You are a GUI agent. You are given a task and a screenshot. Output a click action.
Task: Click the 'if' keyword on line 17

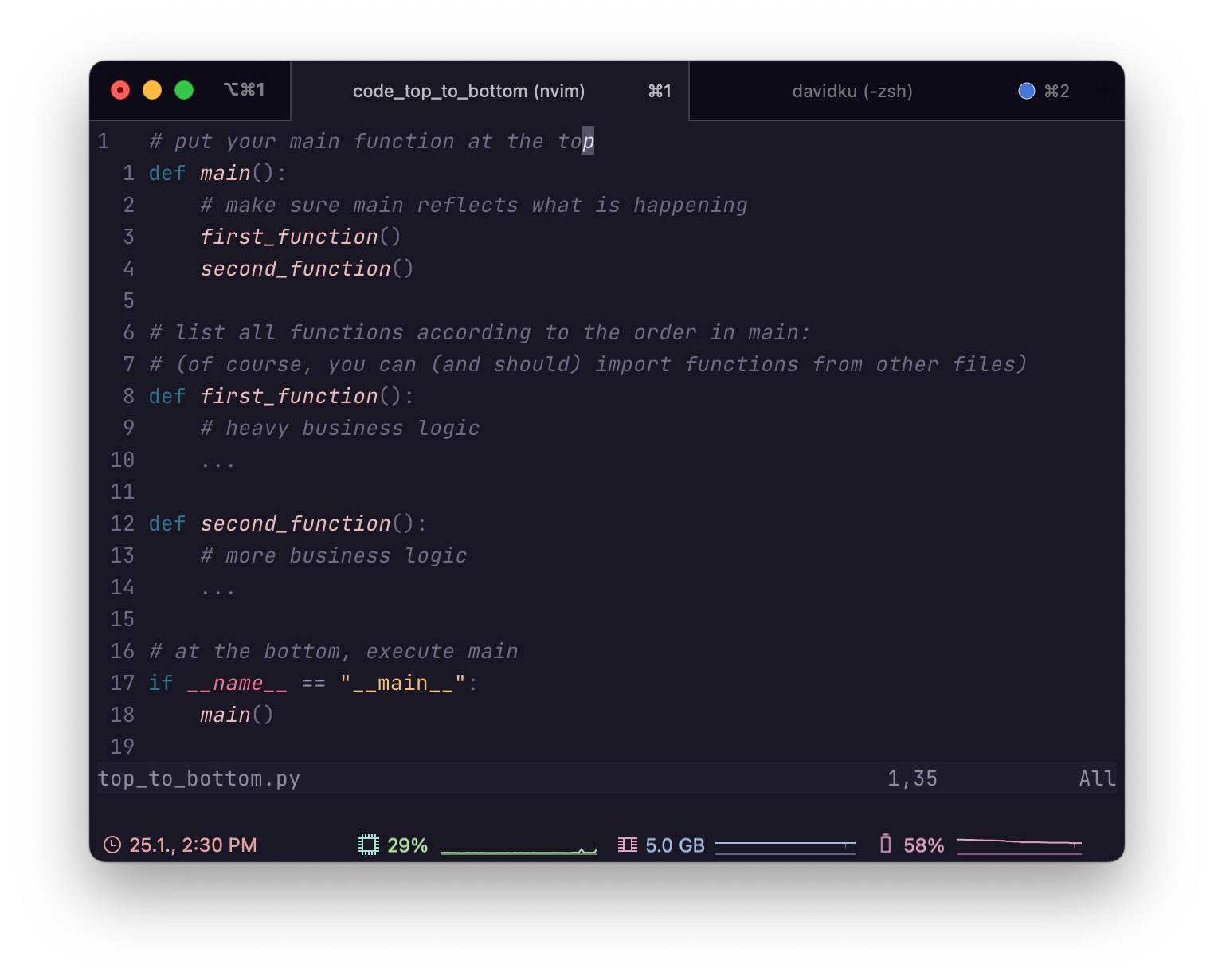click(x=161, y=683)
